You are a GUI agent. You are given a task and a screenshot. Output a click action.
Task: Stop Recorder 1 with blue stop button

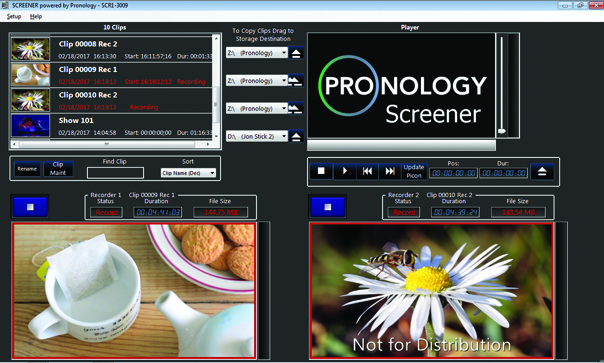click(x=30, y=207)
